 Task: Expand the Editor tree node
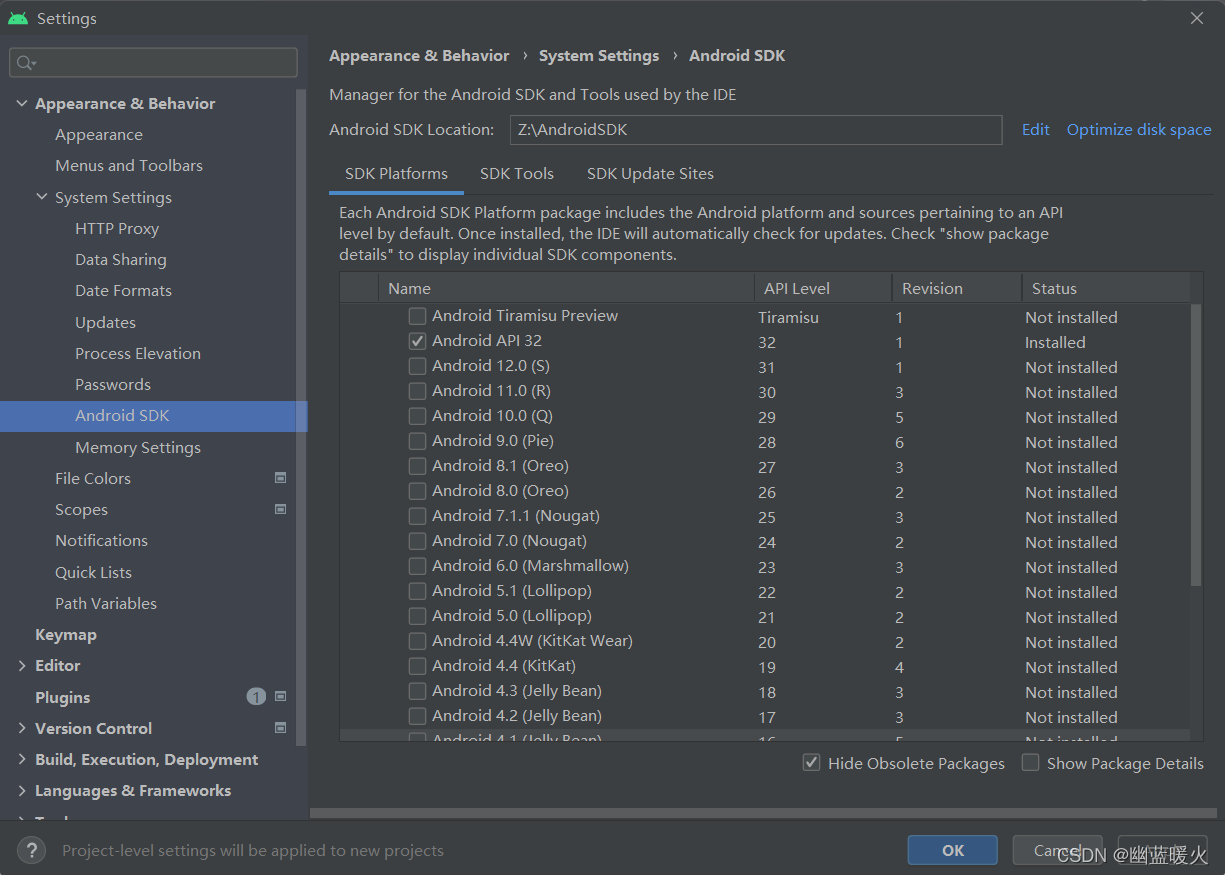(x=22, y=665)
